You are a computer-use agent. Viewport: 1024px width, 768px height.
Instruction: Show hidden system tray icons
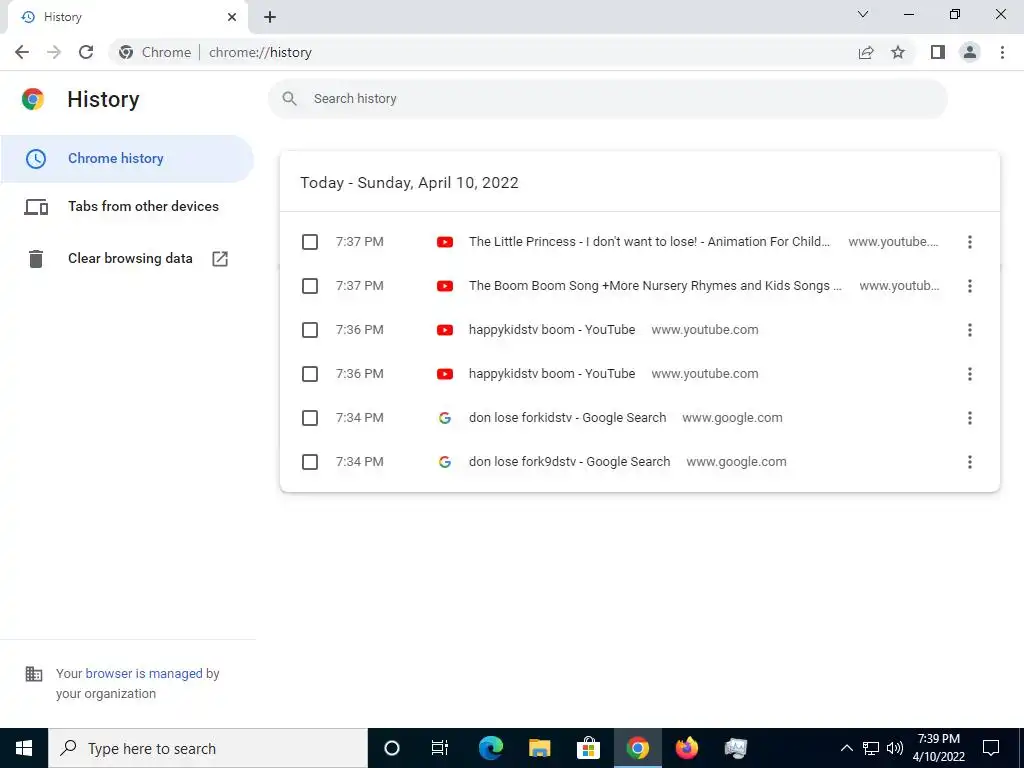click(x=846, y=748)
